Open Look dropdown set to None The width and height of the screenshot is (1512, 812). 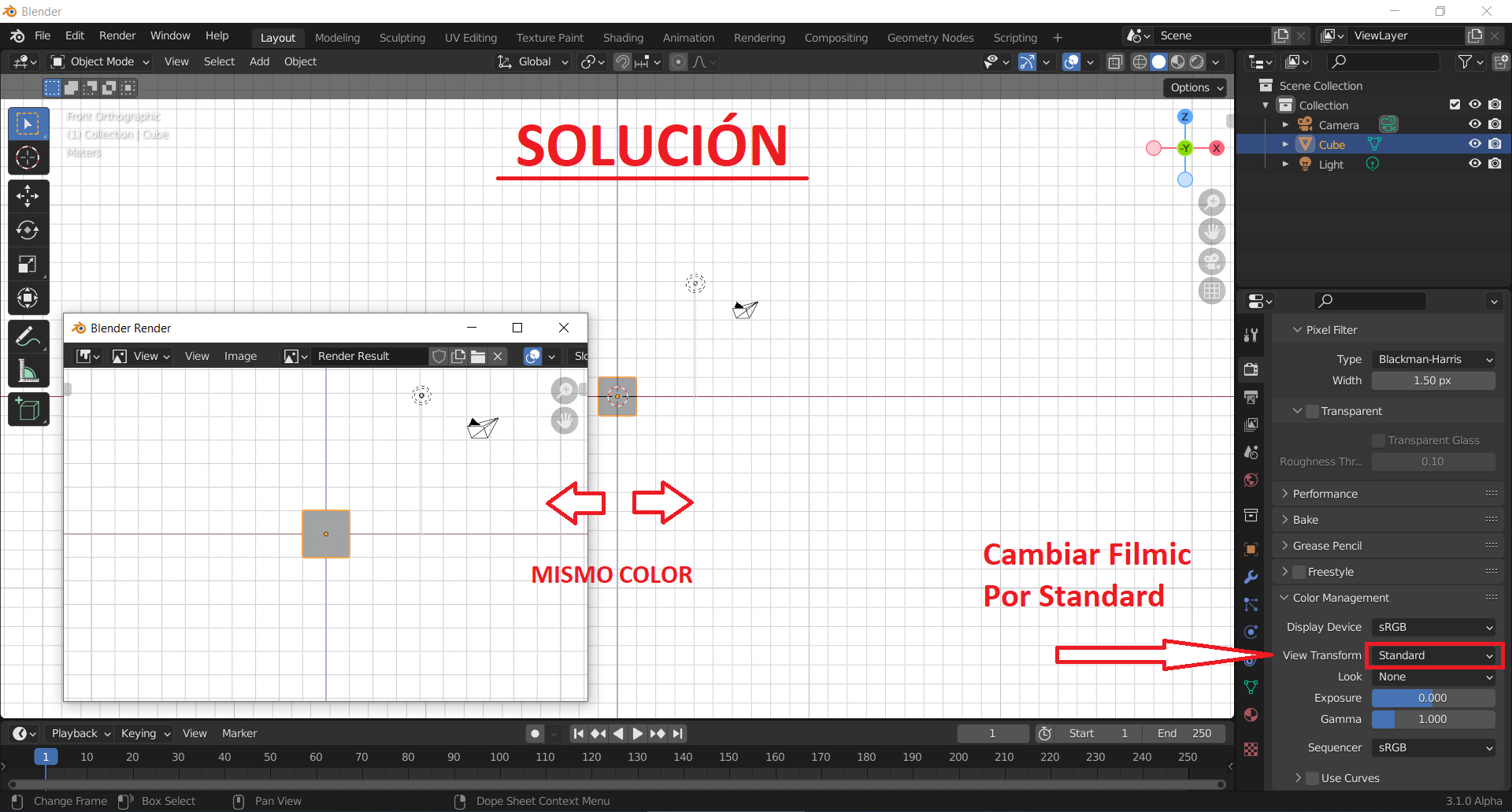pyautogui.click(x=1433, y=677)
